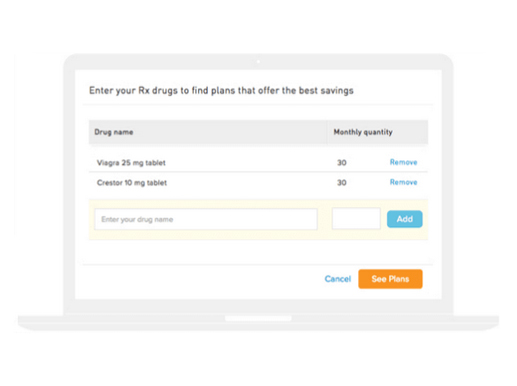The height and width of the screenshot is (386, 517).
Task: Click the blue Add button
Action: tap(405, 219)
